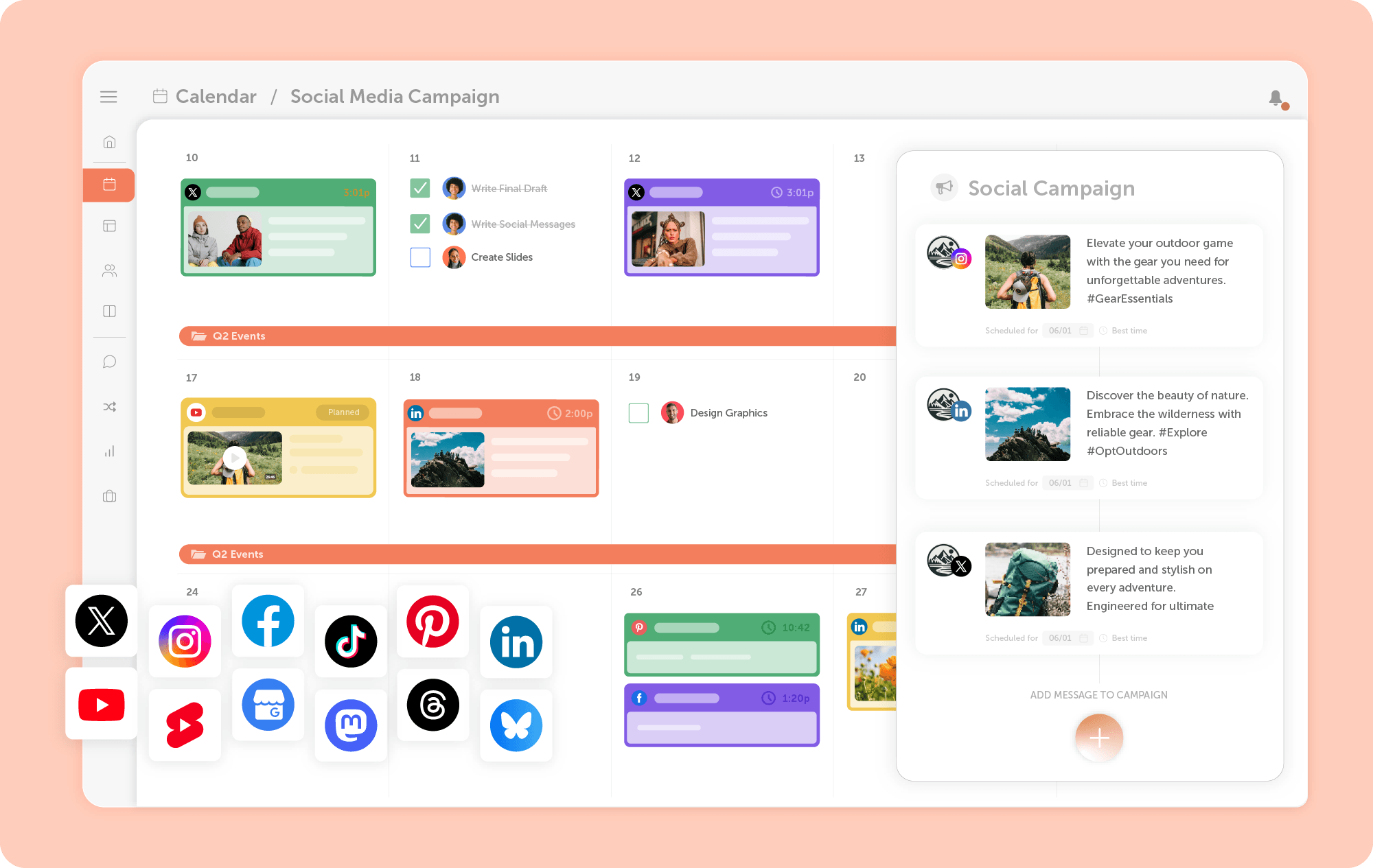Click the Instagram profile avatar in campaign

948,253
